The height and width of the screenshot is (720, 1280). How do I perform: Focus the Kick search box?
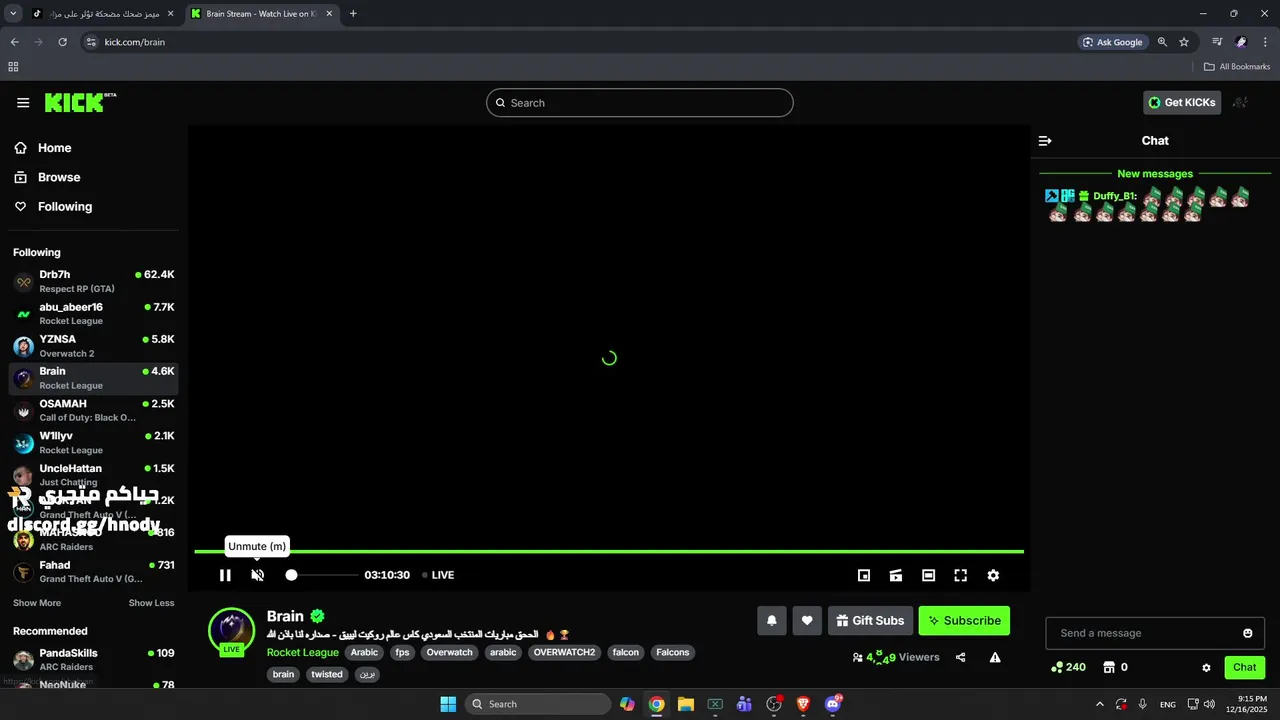640,102
